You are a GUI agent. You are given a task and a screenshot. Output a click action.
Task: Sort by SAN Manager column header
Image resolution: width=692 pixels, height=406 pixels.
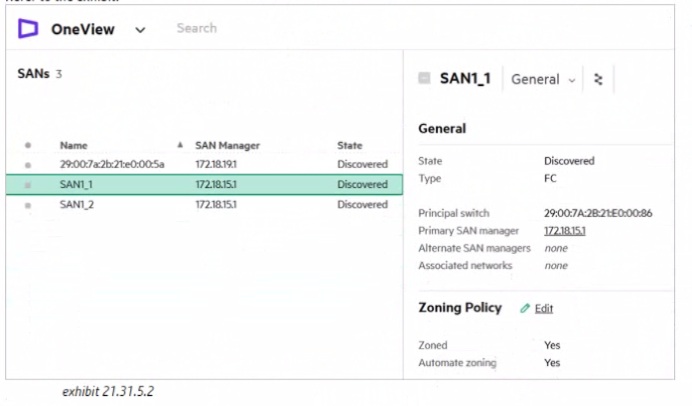click(x=227, y=145)
